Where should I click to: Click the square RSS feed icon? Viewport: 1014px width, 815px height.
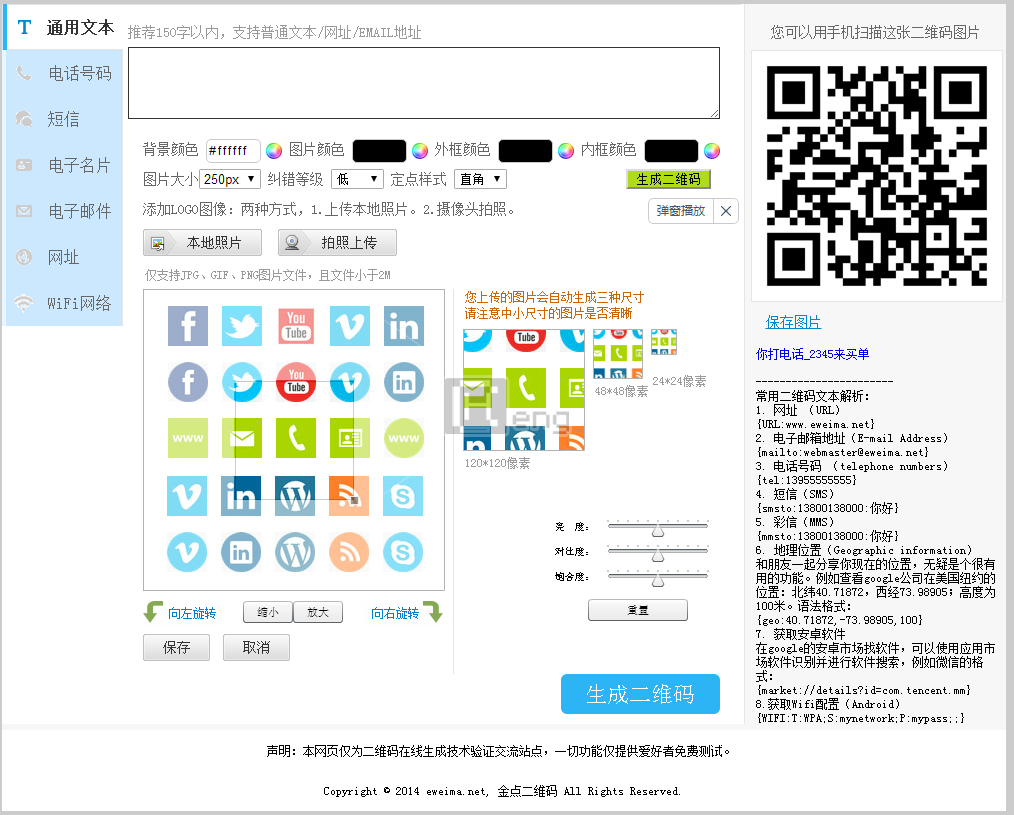(349, 496)
